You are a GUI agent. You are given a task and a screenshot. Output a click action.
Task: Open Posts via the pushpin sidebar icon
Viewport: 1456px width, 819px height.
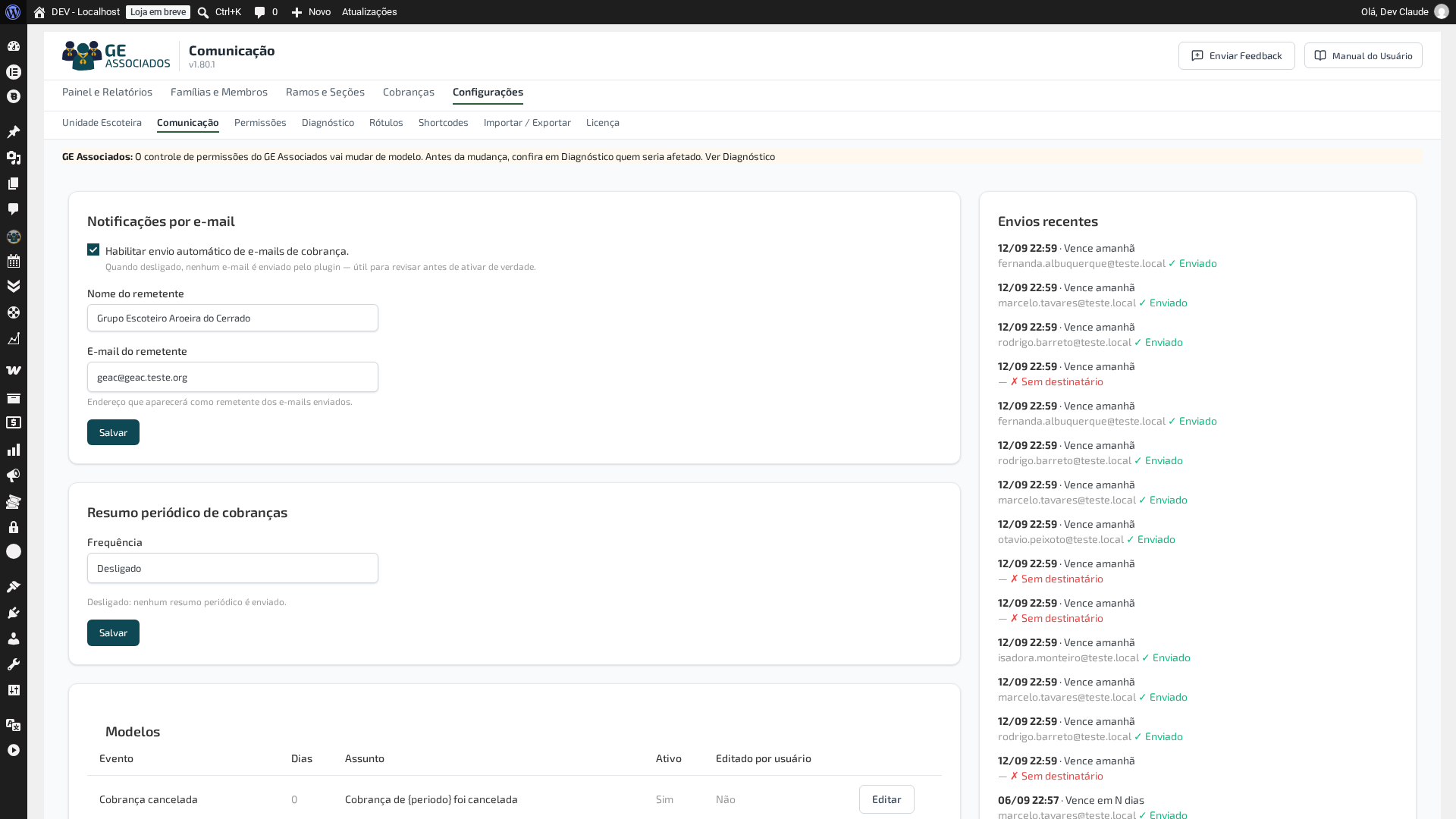(x=14, y=132)
